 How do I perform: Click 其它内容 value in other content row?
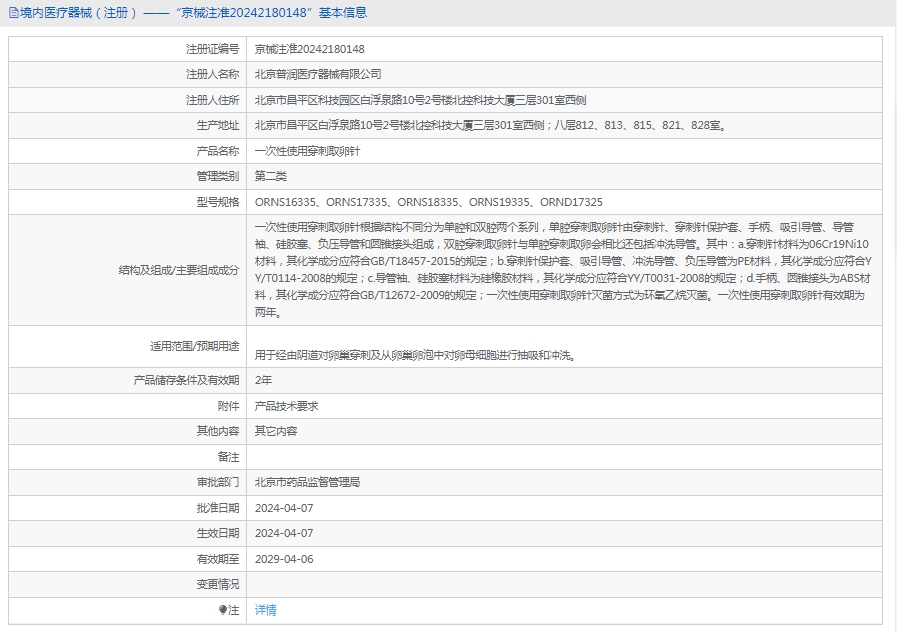tap(276, 431)
